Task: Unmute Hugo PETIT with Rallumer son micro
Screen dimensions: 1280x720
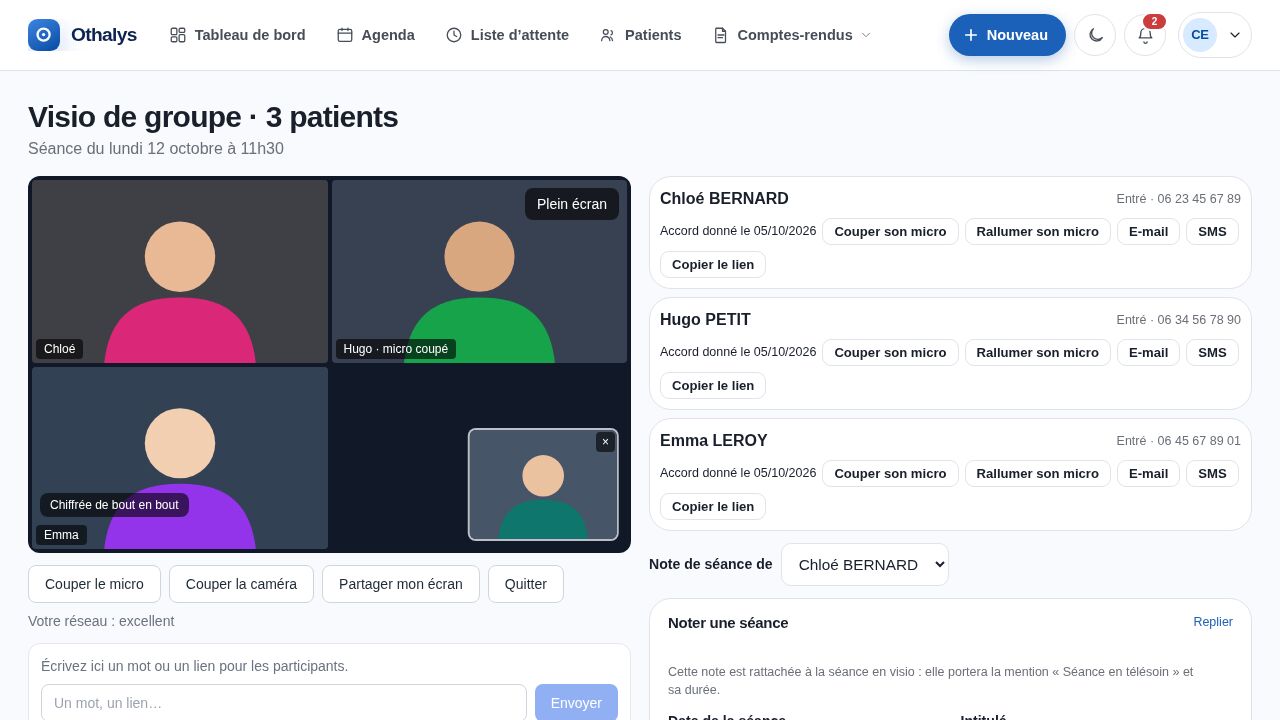Action: [x=1037, y=352]
